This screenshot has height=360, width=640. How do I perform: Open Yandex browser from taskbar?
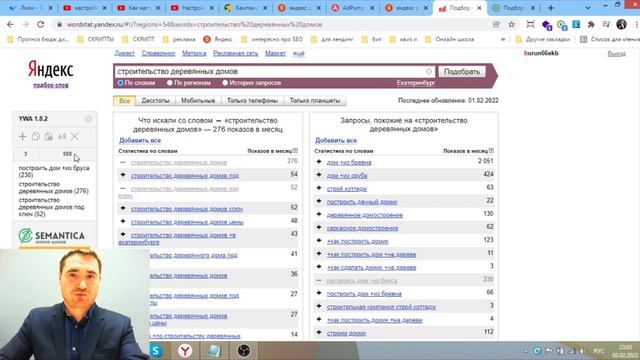tap(185, 351)
